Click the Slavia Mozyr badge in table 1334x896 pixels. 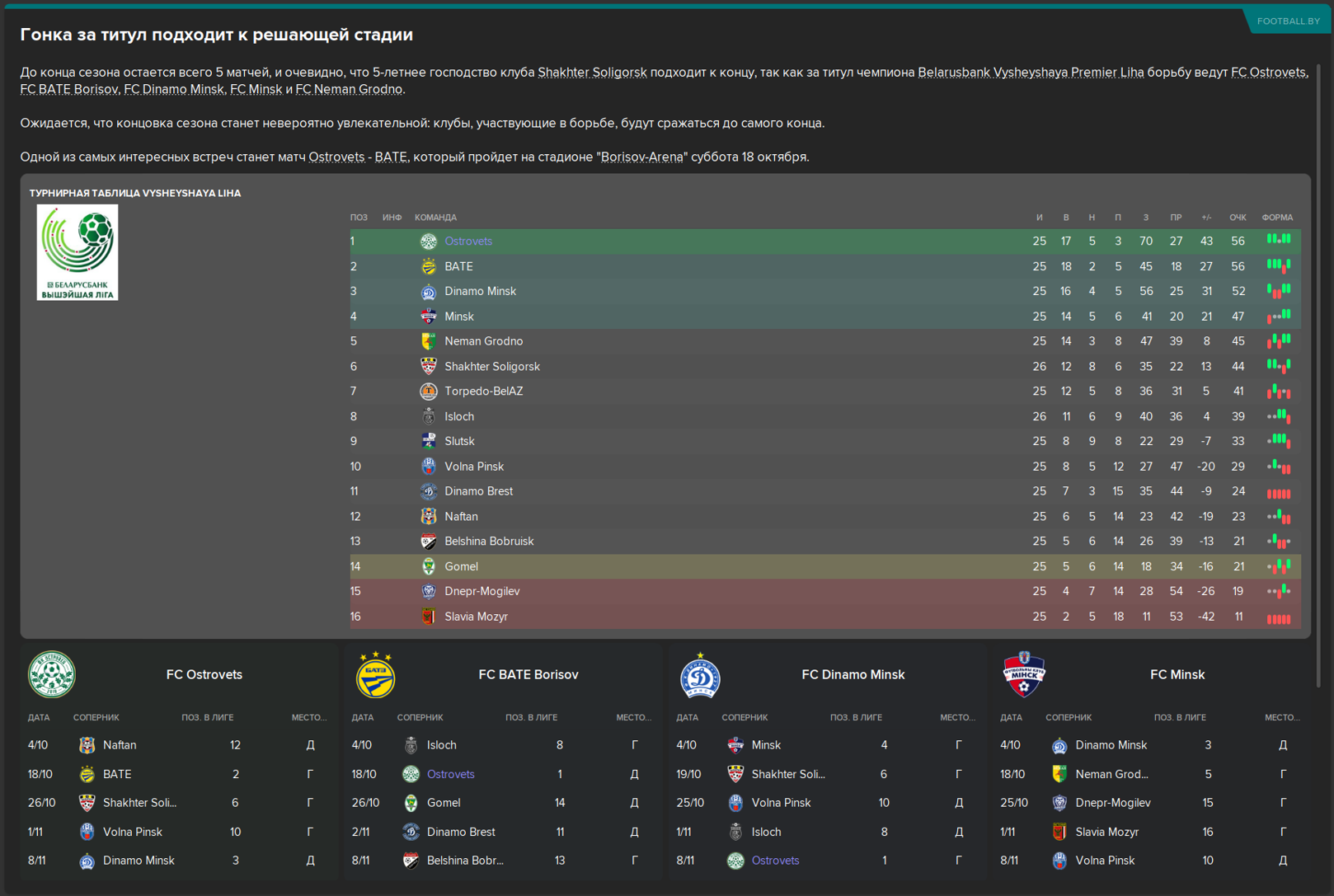click(x=429, y=617)
